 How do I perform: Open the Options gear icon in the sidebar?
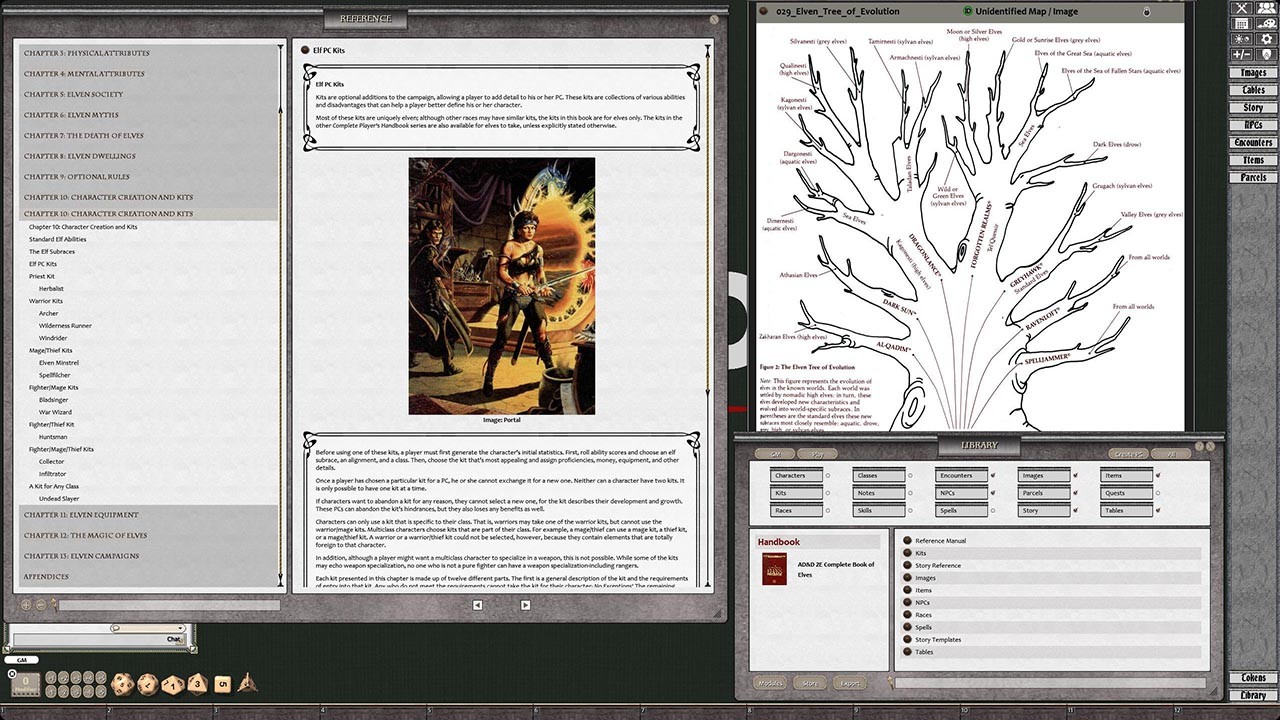point(1266,38)
